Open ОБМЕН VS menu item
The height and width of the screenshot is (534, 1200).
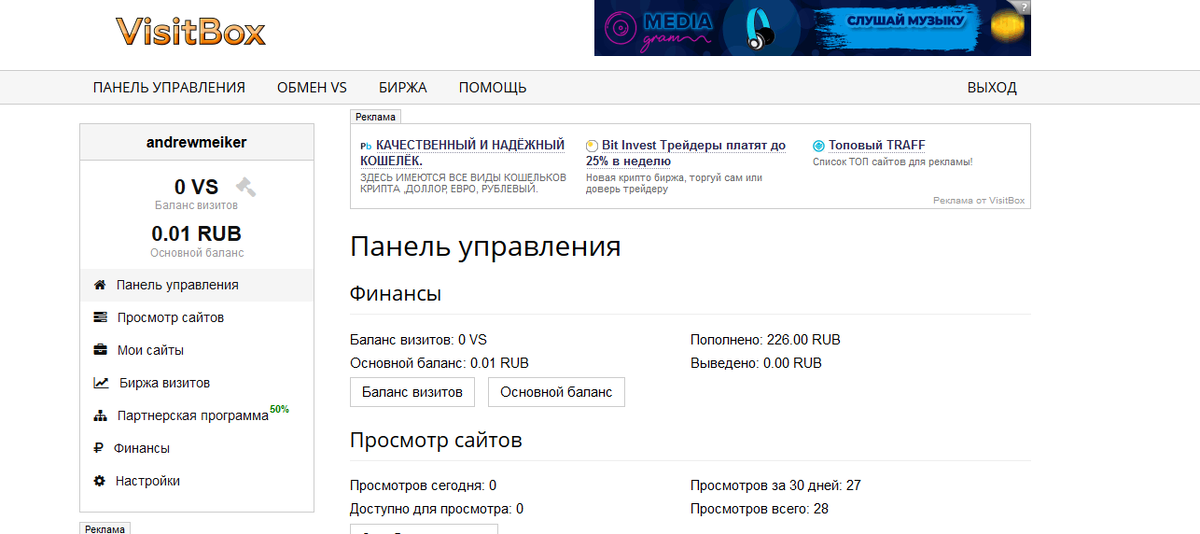(x=312, y=88)
